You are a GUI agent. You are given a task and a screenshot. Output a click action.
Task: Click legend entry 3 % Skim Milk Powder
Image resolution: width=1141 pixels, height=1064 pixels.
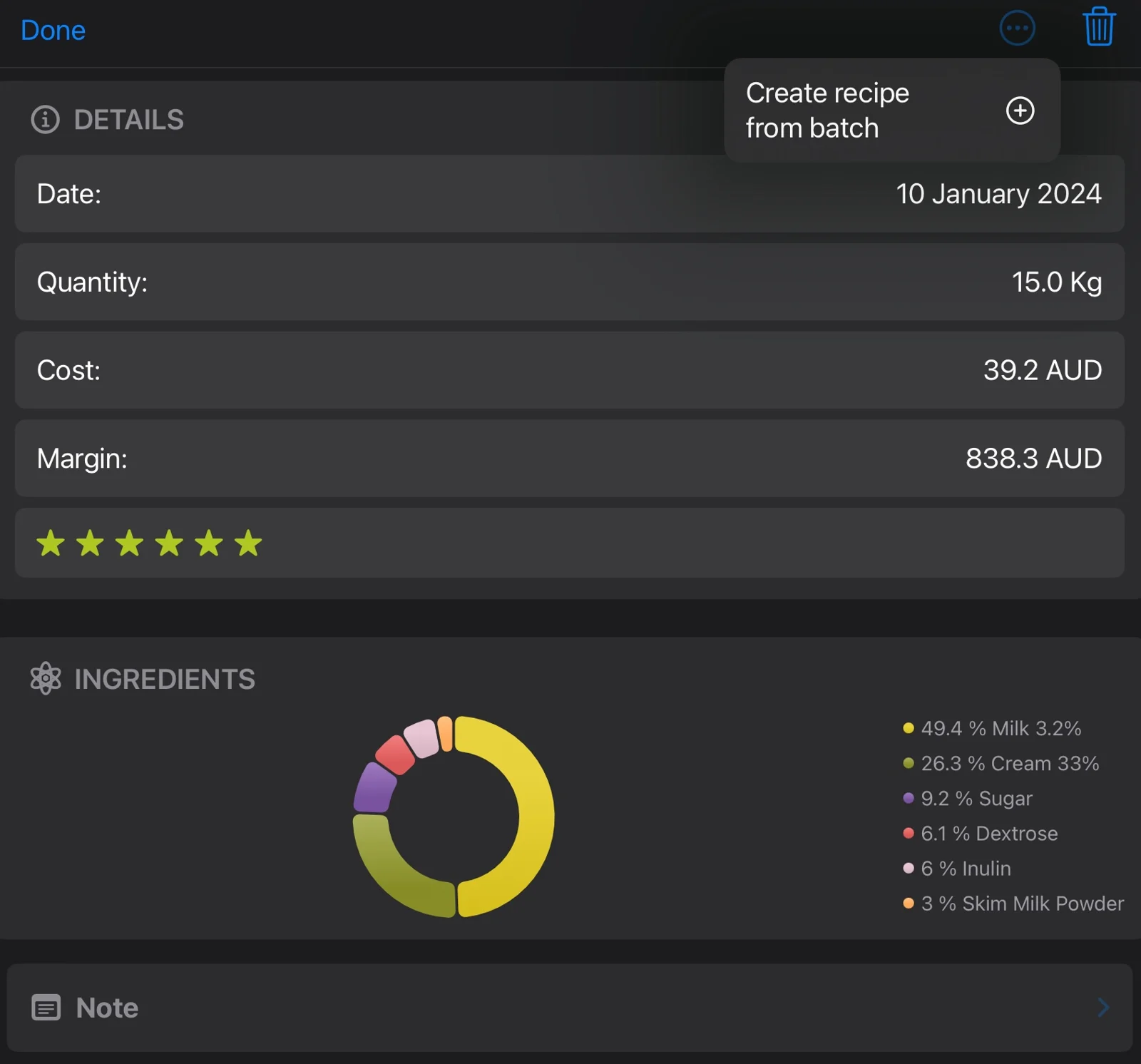pyautogui.click(x=1013, y=903)
